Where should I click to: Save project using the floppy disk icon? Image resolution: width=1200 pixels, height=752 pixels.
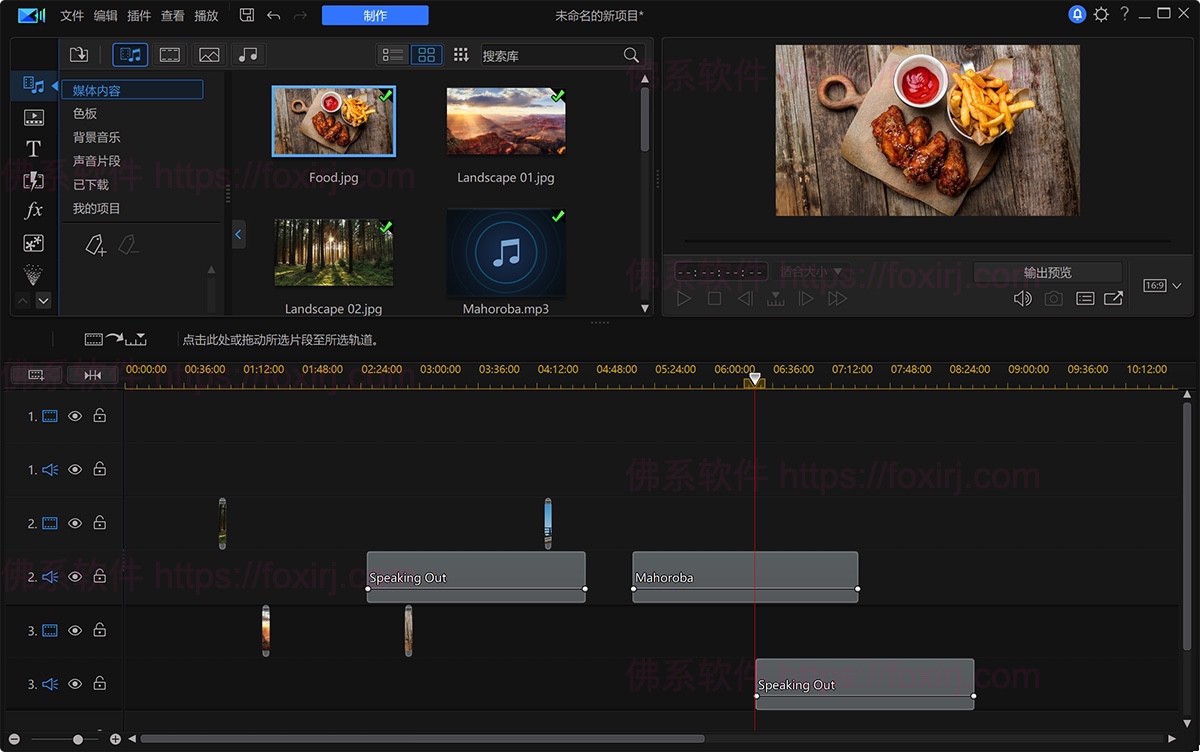pyautogui.click(x=247, y=15)
